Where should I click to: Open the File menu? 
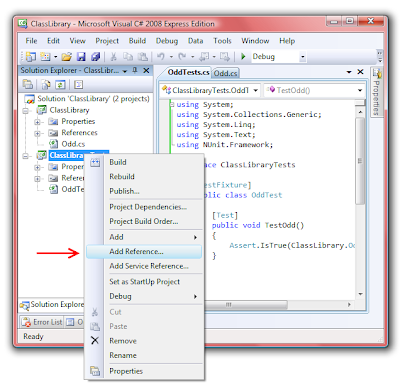click(31, 41)
